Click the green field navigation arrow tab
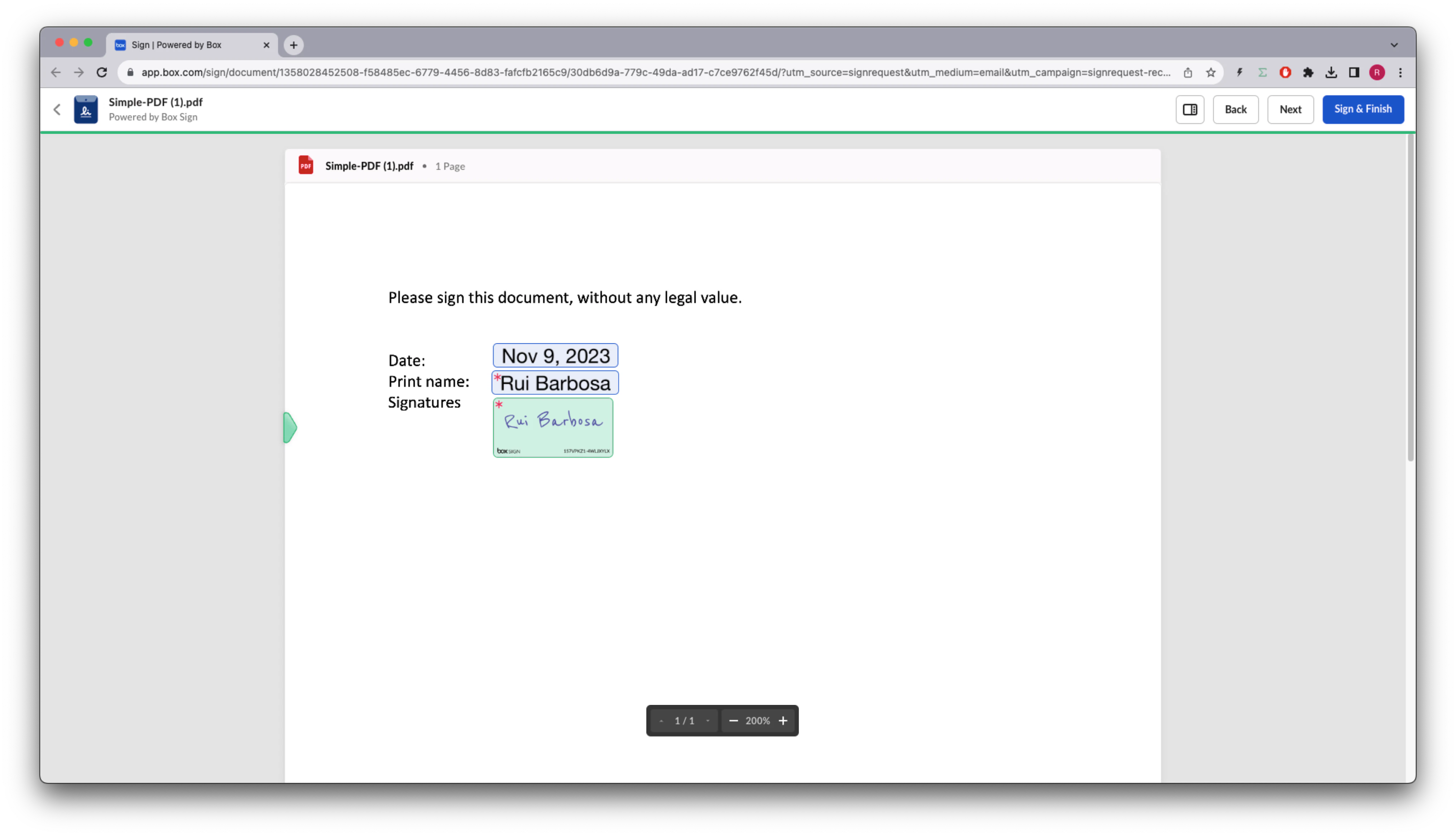Viewport: 1456px width, 836px height. tap(290, 427)
